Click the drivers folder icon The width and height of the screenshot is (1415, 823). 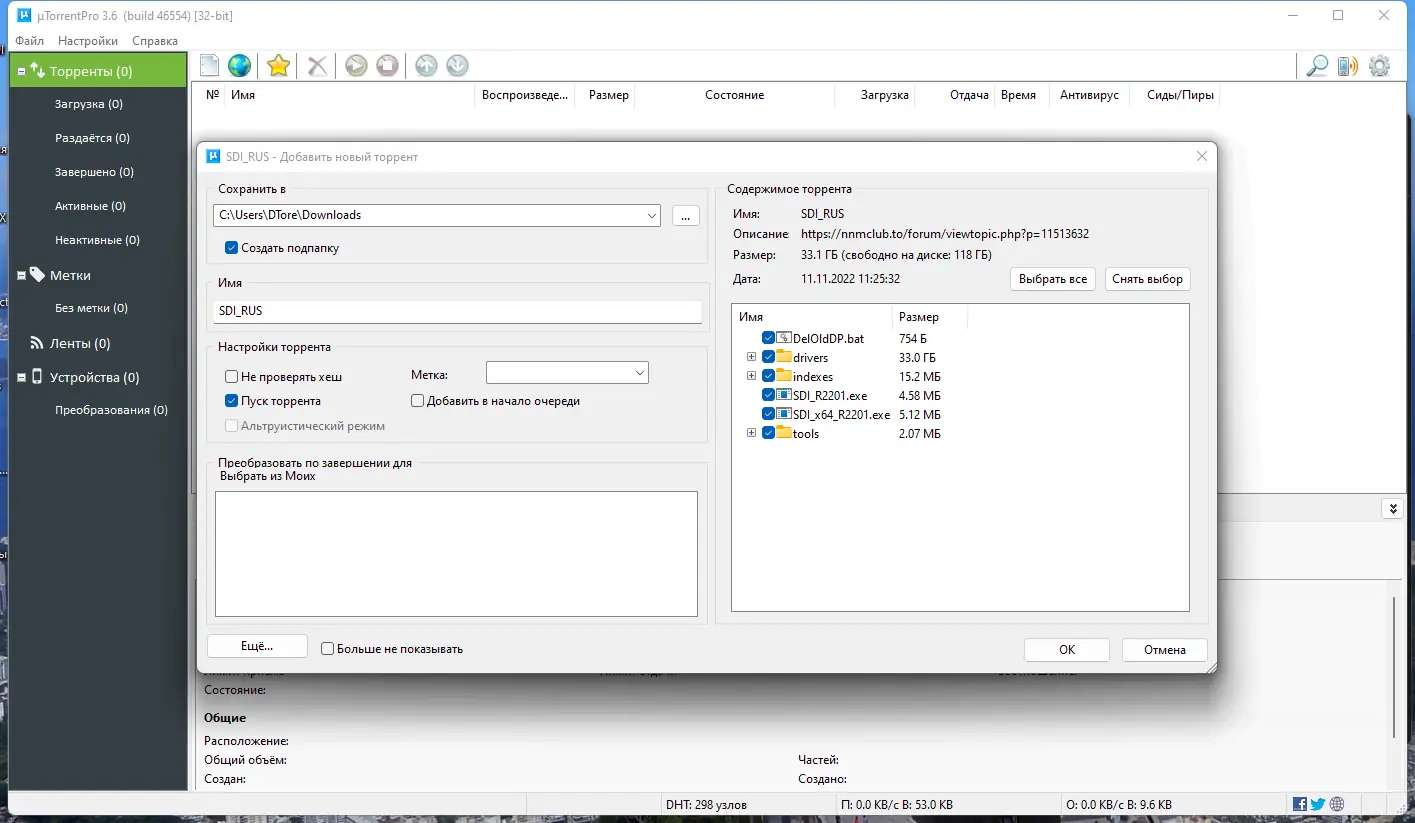(784, 357)
